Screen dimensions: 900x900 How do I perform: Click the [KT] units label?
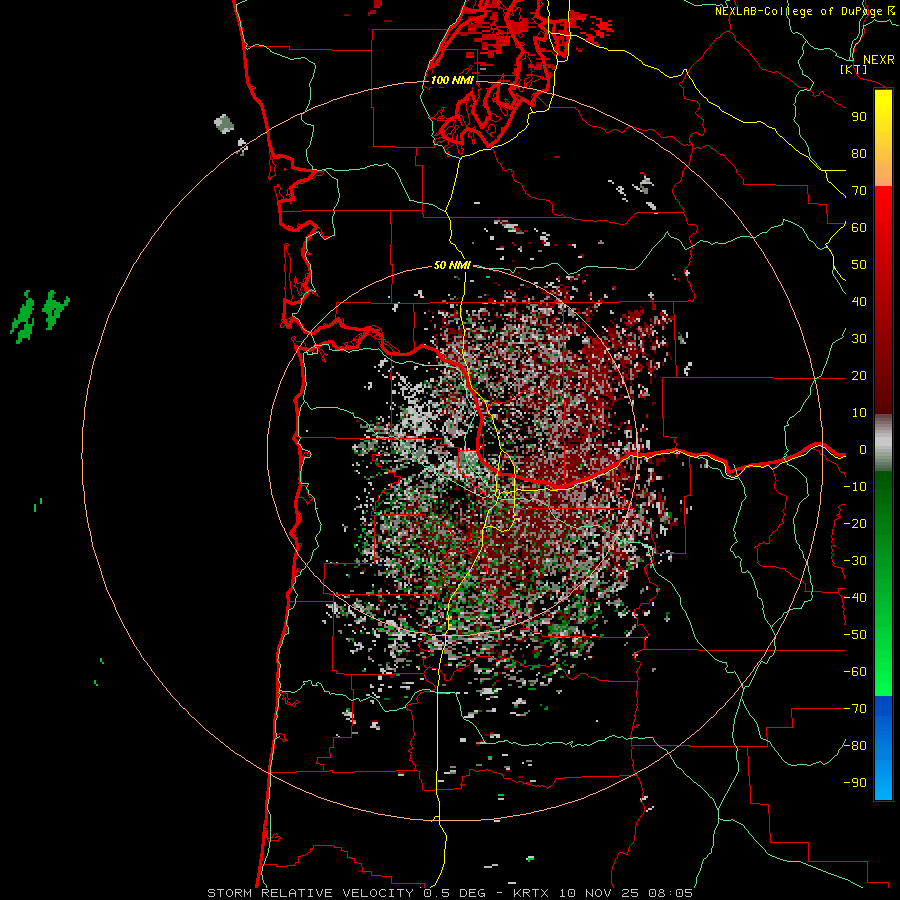pos(854,69)
